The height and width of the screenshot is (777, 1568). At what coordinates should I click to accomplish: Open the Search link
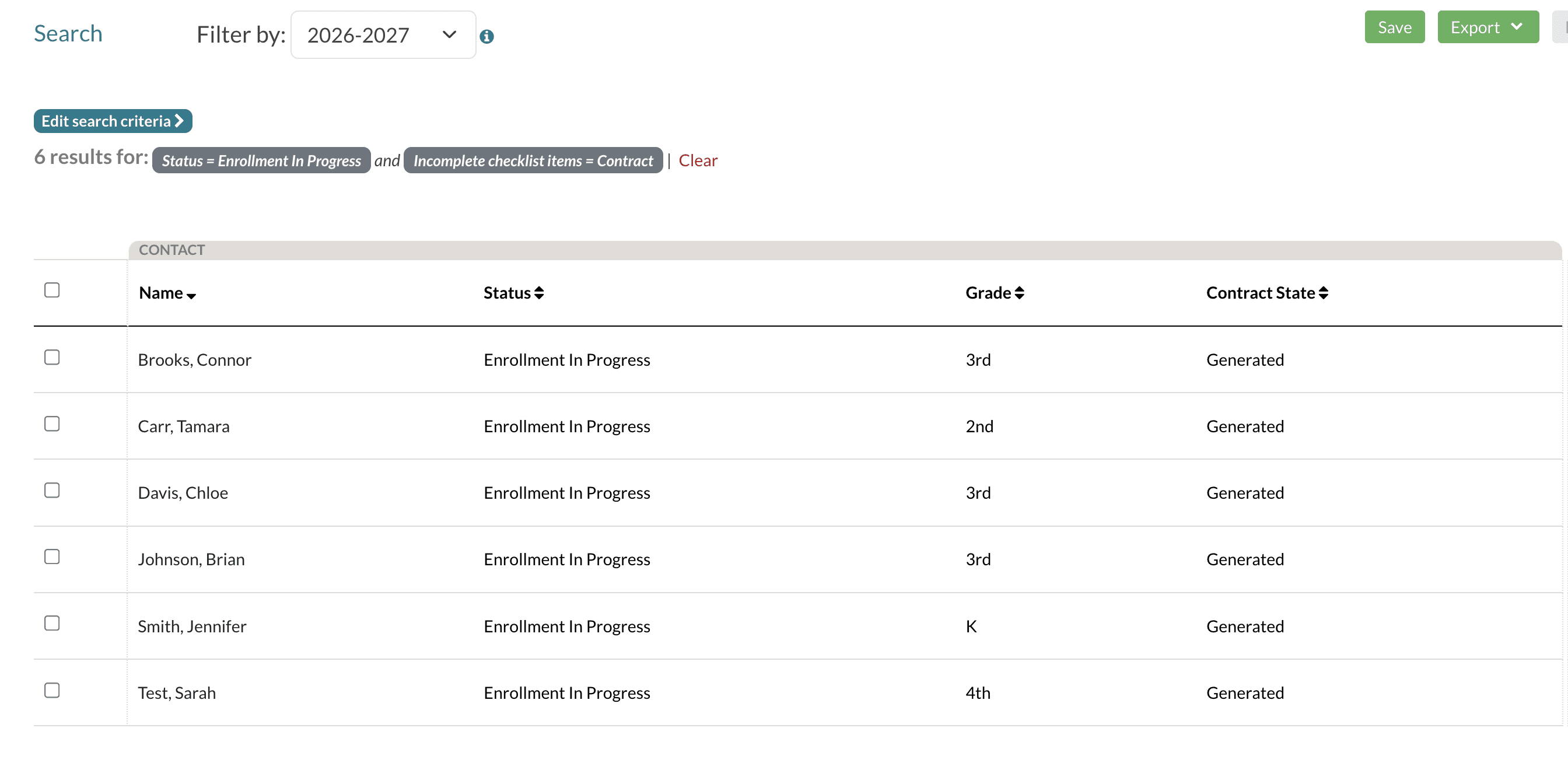[x=68, y=33]
